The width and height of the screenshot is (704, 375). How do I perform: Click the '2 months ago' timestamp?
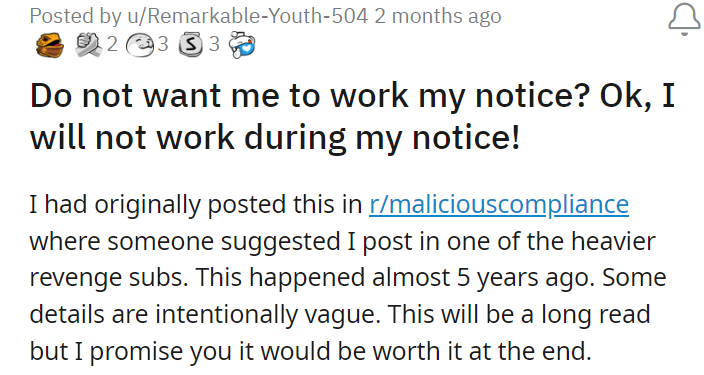coord(438,16)
